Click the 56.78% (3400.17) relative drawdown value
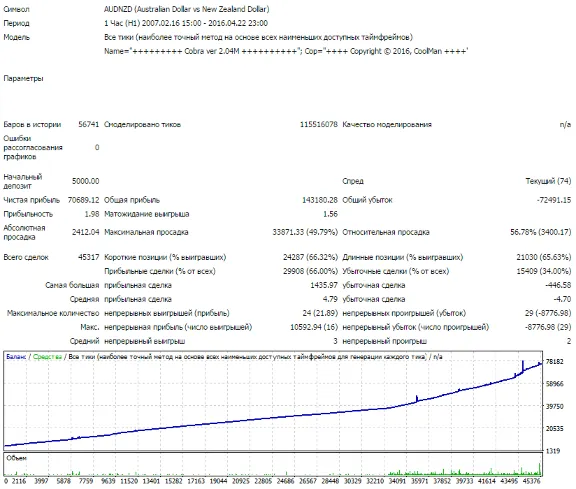This screenshot has height=489, width=576. point(540,232)
